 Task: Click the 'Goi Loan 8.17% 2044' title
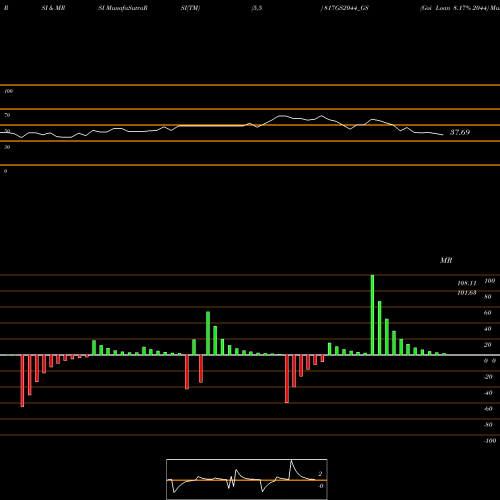click(x=455, y=8)
